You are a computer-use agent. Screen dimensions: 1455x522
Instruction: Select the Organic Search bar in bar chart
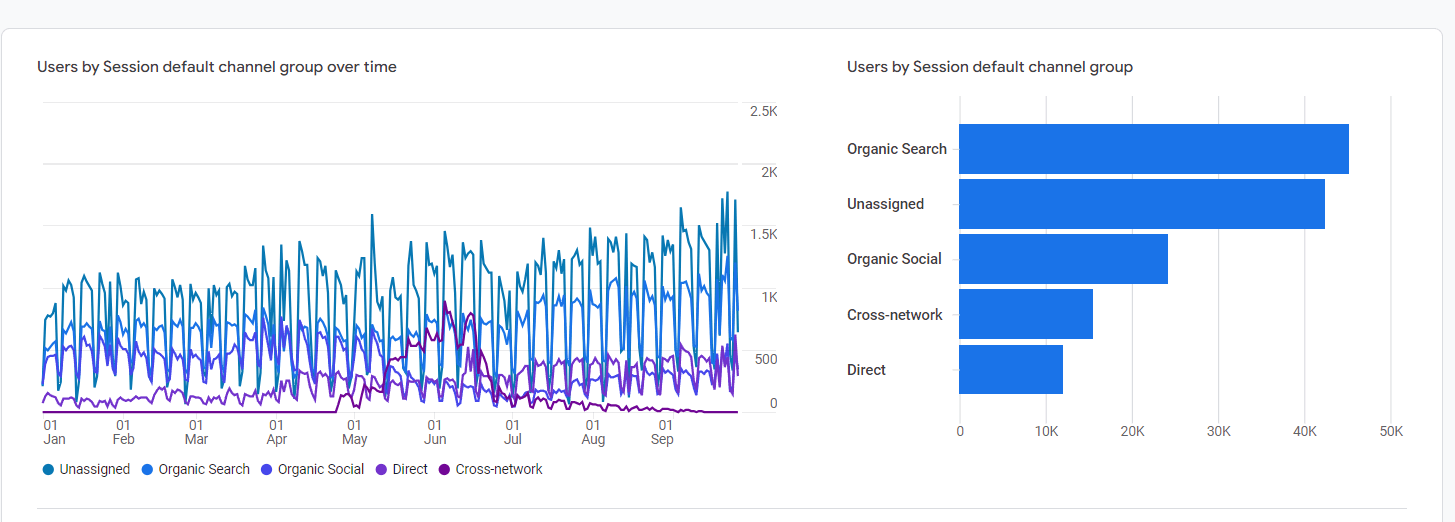point(1153,149)
